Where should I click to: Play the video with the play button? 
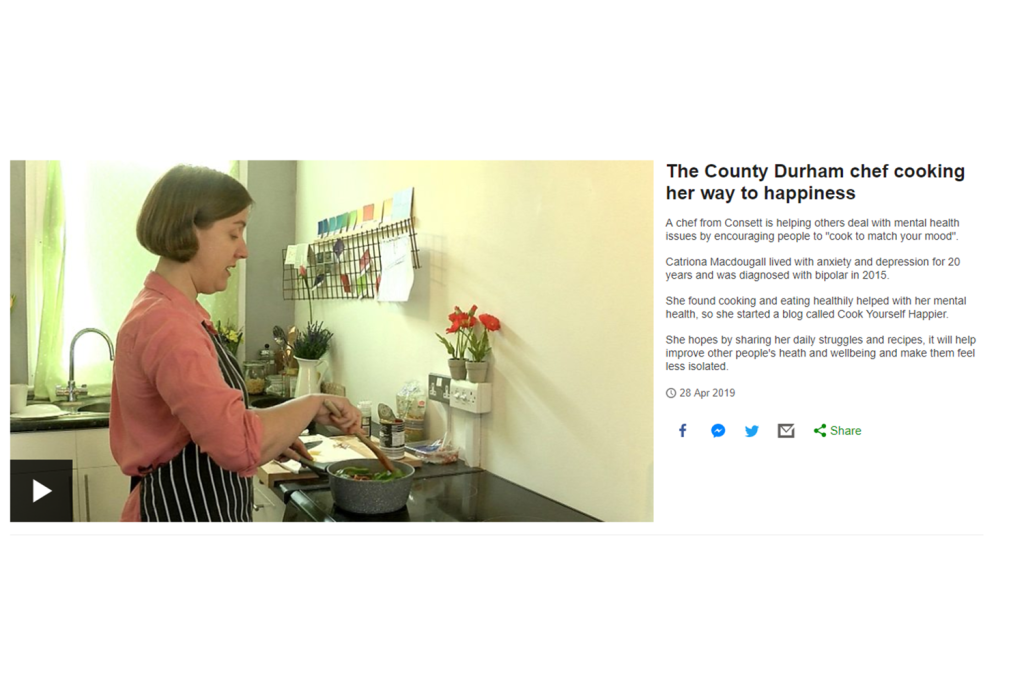pyautogui.click(x=41, y=490)
